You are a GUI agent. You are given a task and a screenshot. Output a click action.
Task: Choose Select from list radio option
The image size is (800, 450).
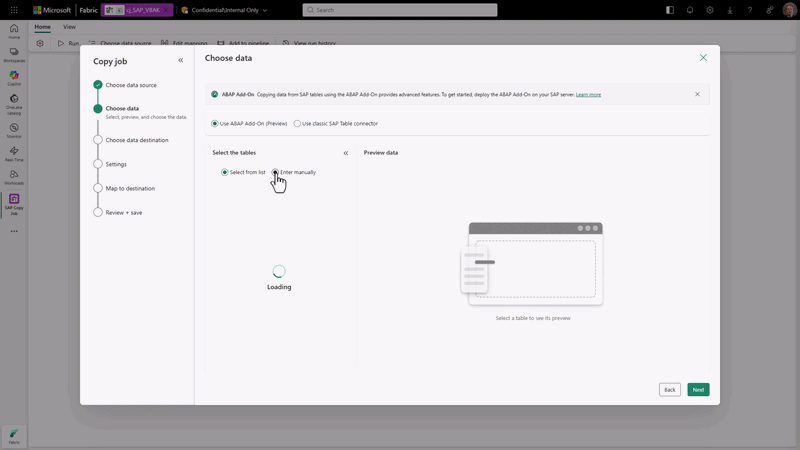[224, 172]
